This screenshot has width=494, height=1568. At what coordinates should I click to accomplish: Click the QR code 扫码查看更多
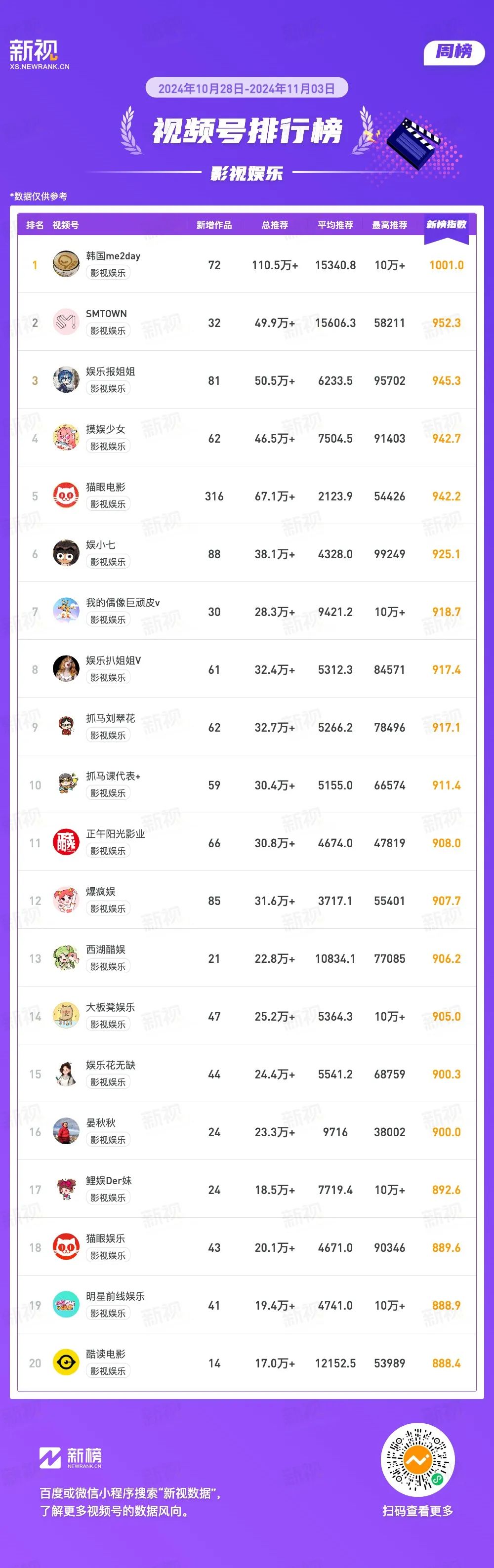click(x=417, y=1460)
